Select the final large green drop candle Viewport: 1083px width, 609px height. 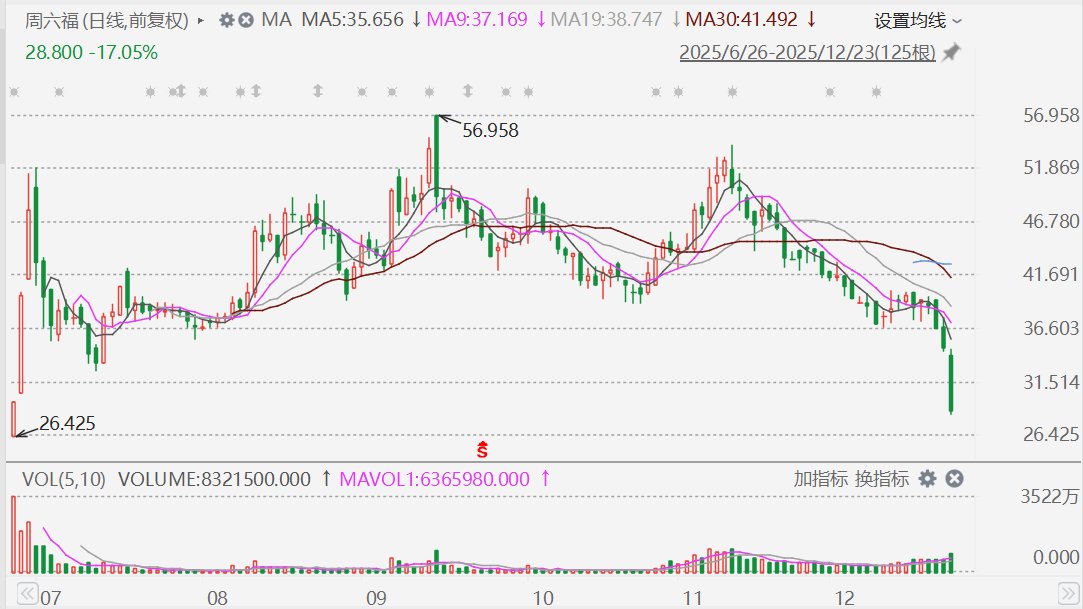(x=951, y=383)
